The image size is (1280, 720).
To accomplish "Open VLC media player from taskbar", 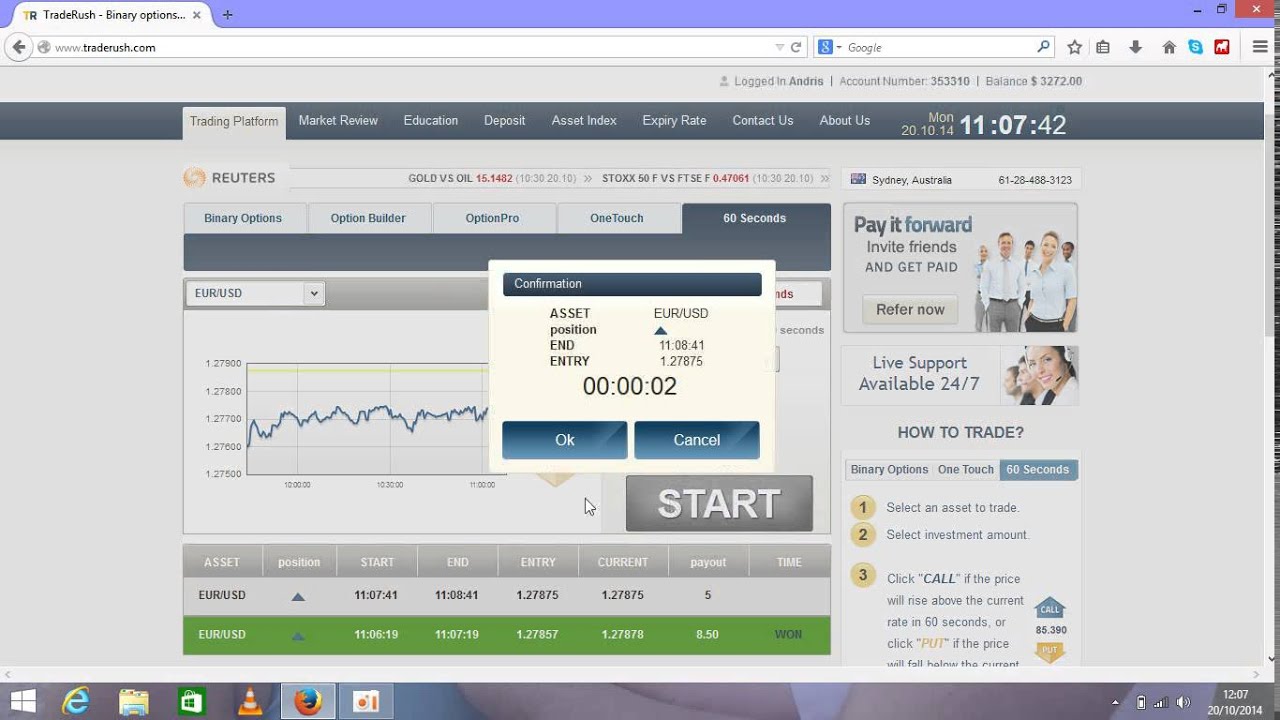I will (250, 702).
